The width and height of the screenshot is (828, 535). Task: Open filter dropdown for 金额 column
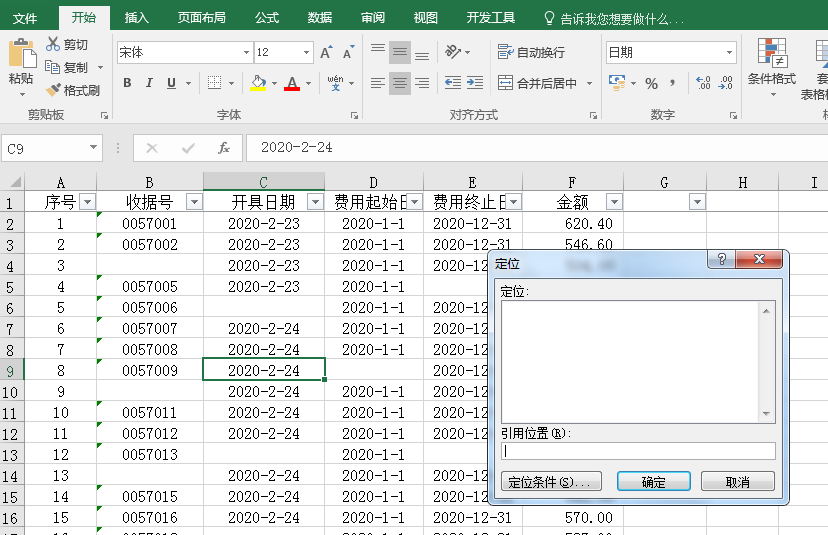pyautogui.click(x=614, y=202)
